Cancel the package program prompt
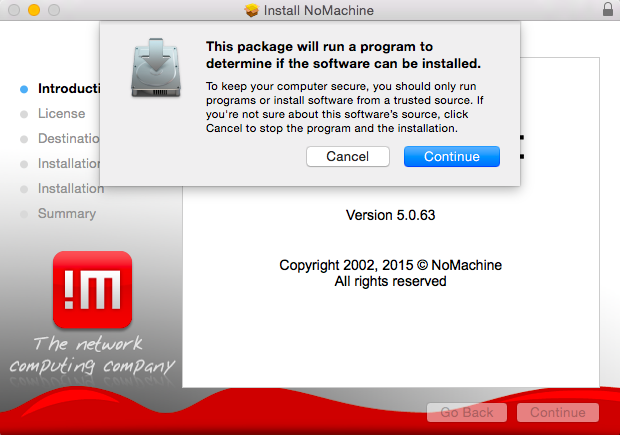620x435 pixels. [348, 157]
